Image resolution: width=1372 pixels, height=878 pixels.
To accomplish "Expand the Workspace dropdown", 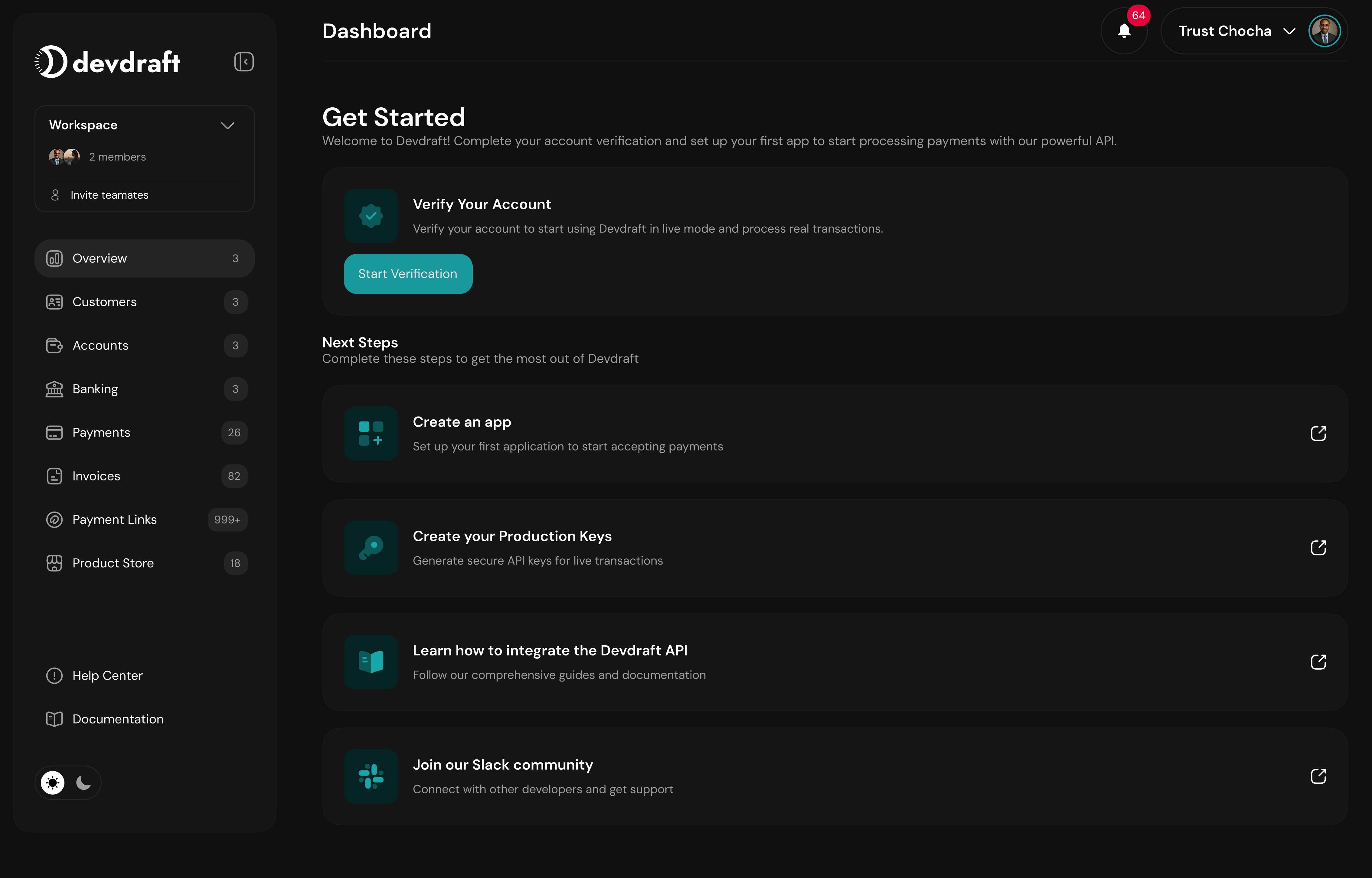I will (x=227, y=125).
